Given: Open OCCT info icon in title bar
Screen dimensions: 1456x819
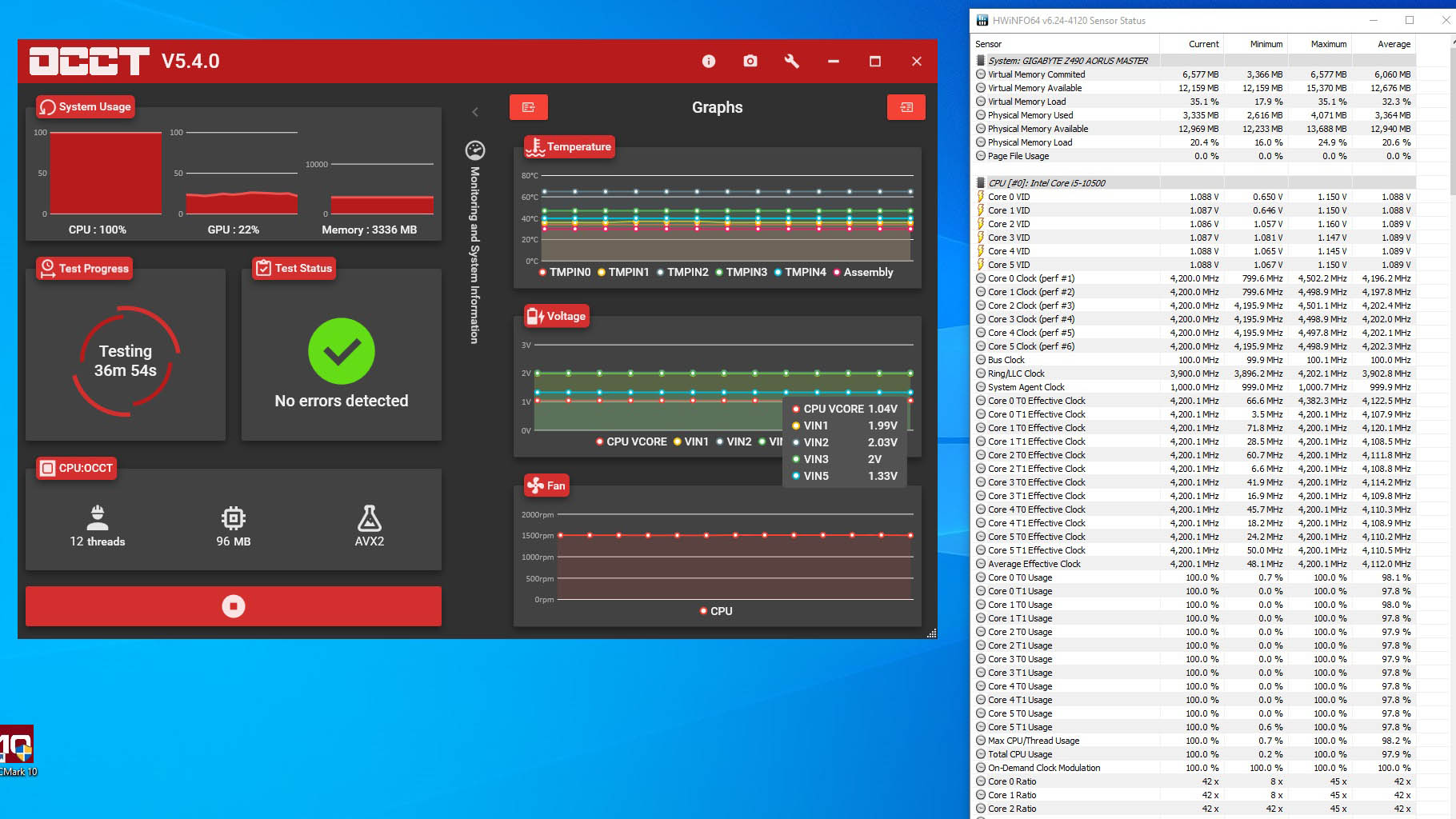Looking at the screenshot, I should 709,61.
